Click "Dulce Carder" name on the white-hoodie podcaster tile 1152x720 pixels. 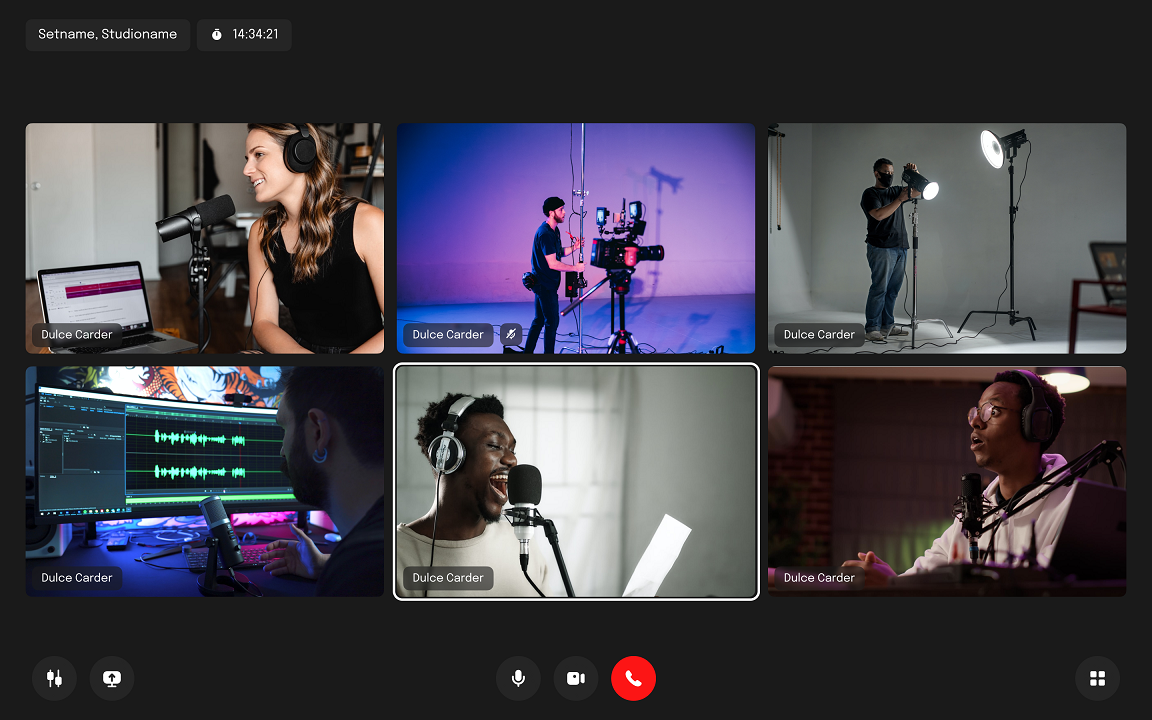point(819,578)
